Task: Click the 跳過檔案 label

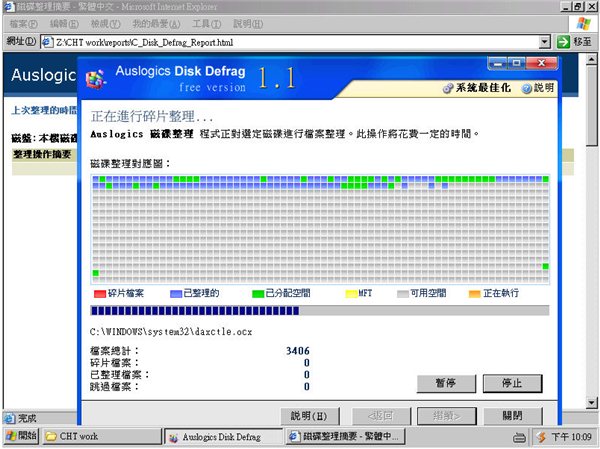Action: pos(114,387)
